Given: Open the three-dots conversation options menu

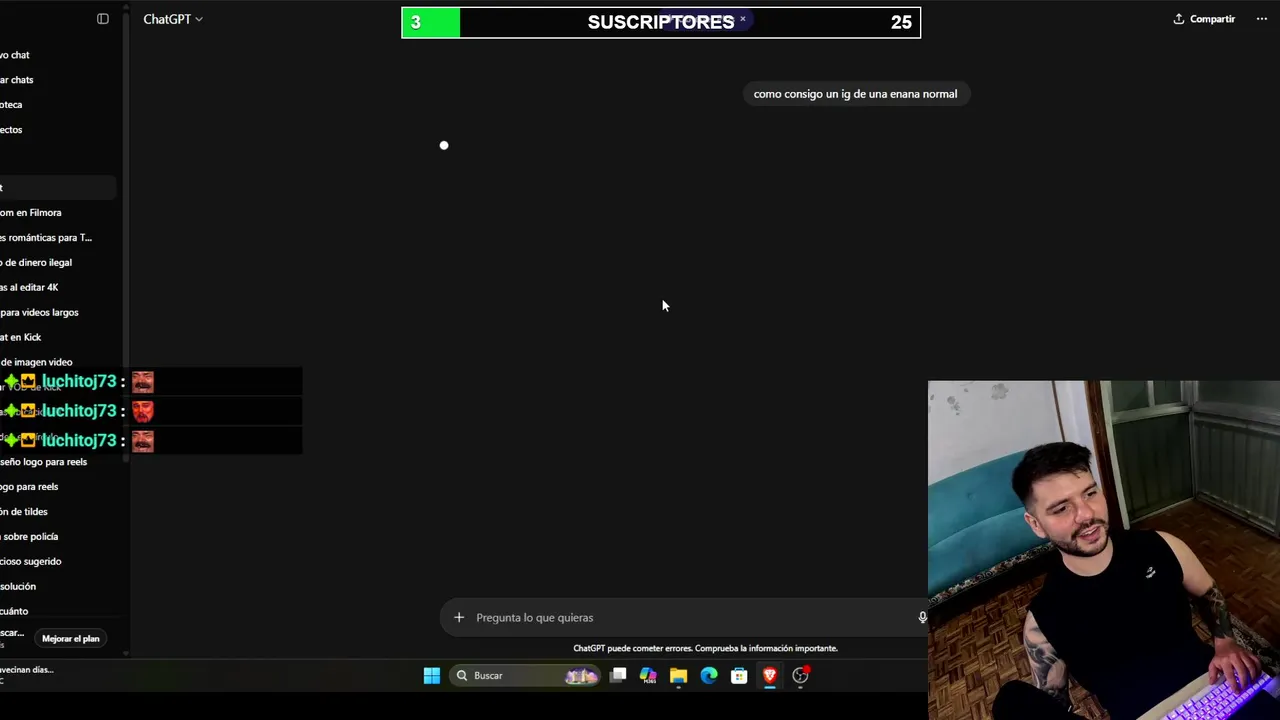Looking at the screenshot, I should (x=1261, y=19).
